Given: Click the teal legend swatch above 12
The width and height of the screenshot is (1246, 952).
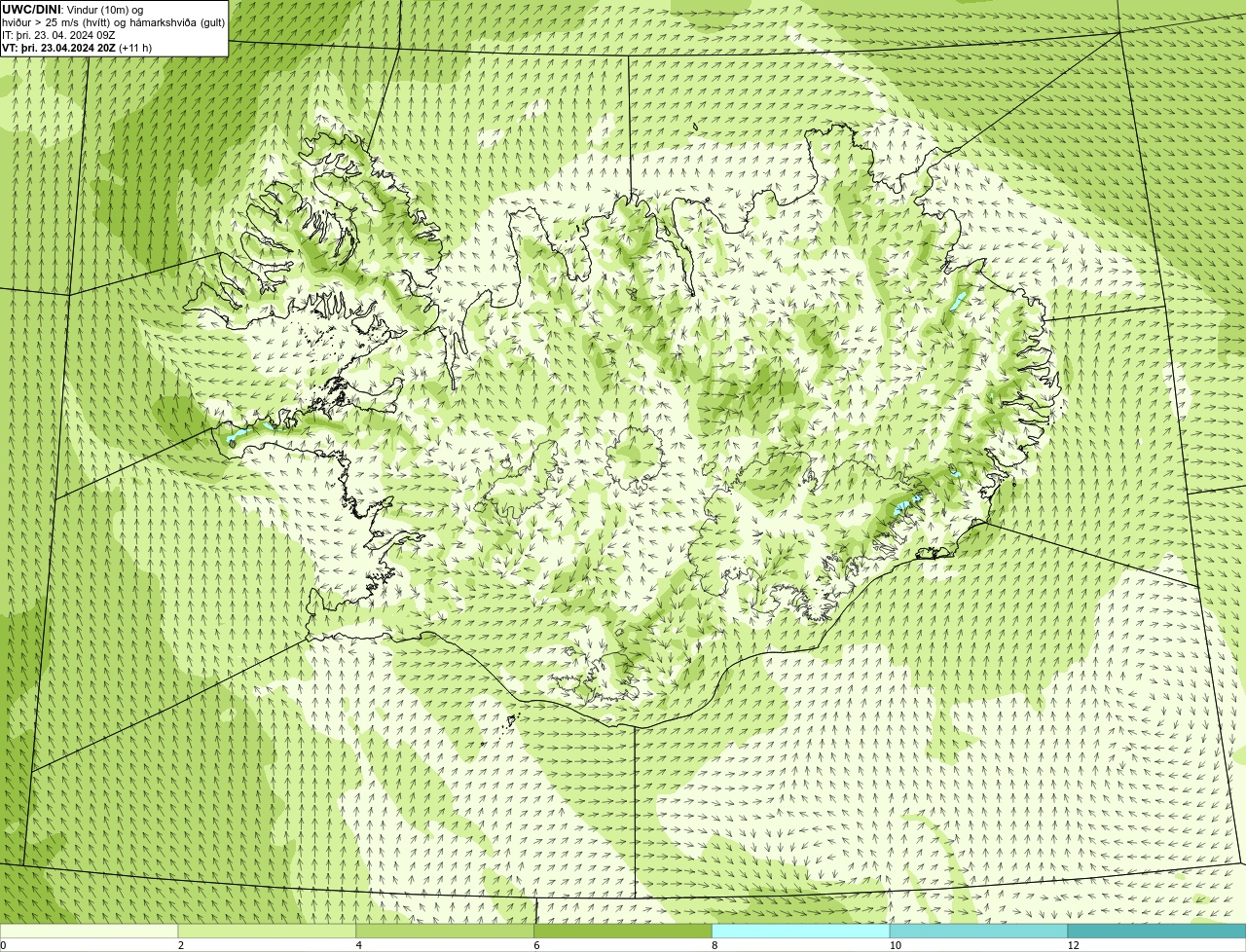Looking at the screenshot, I should 1156,931.
